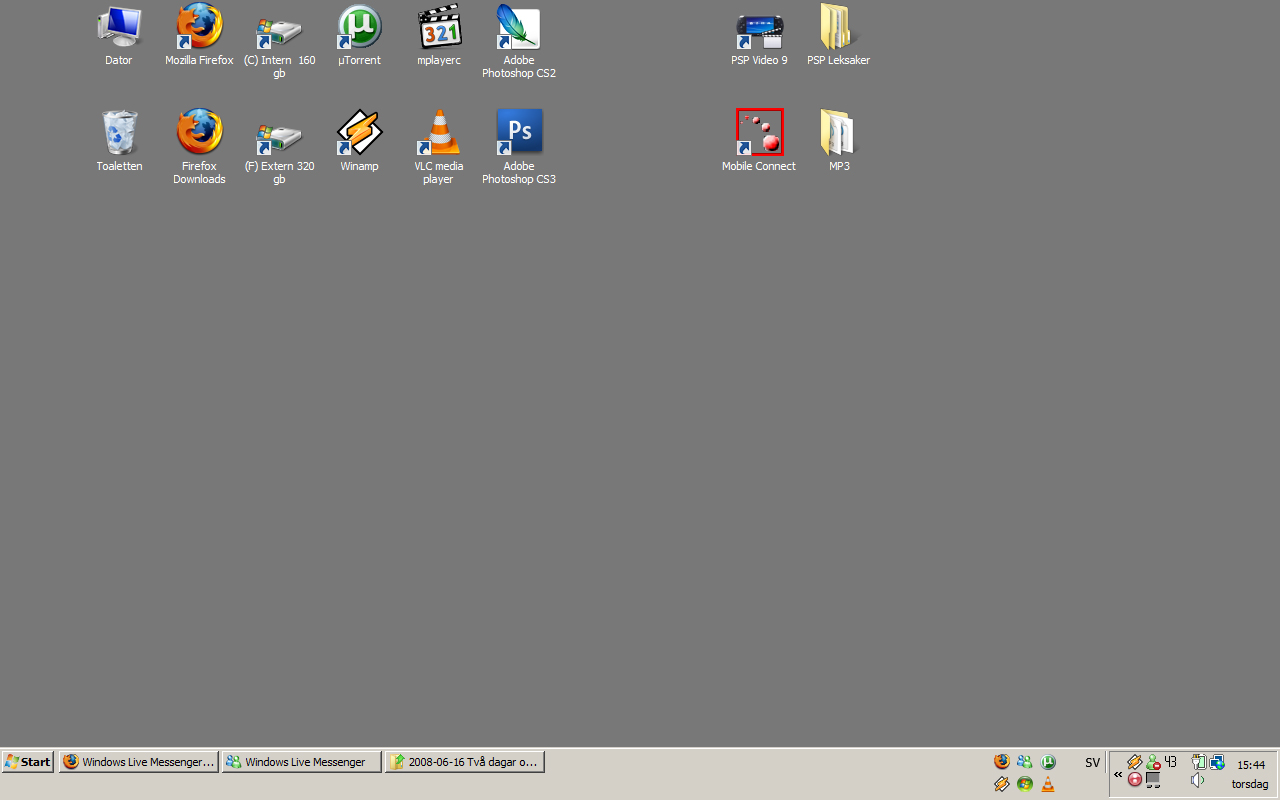Launch VLC from the Quick Launch bar

click(1048, 784)
